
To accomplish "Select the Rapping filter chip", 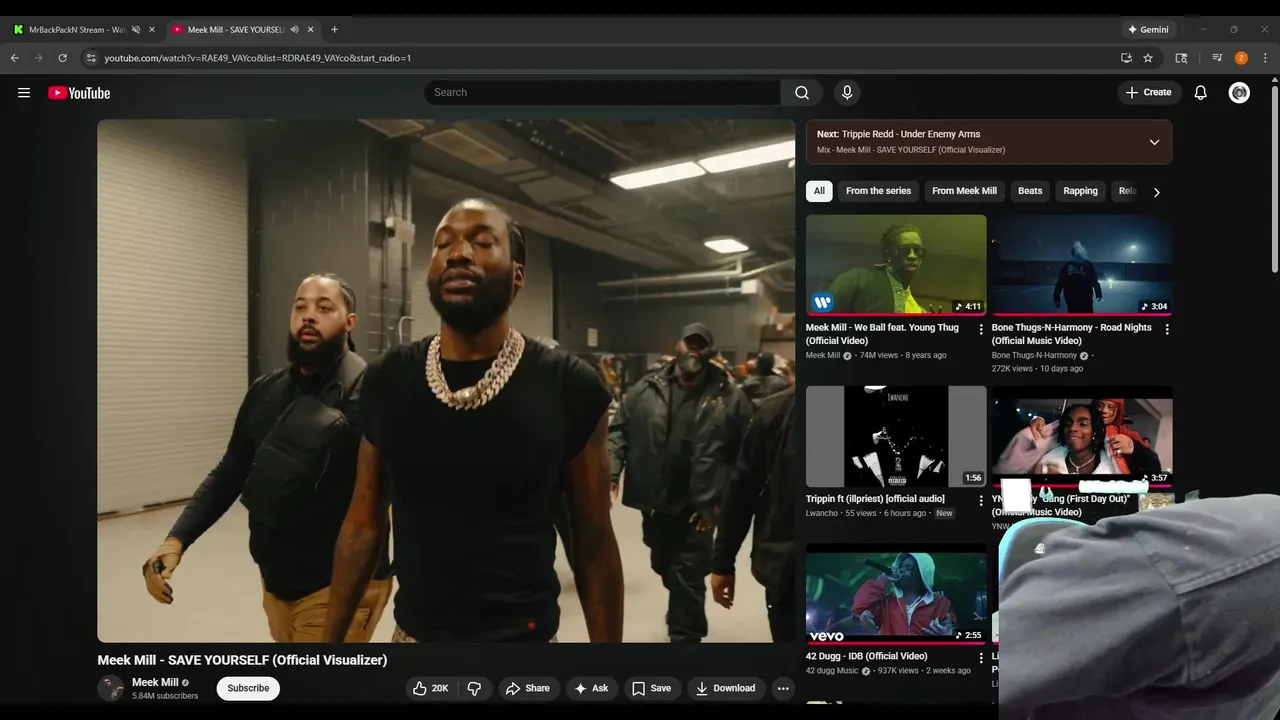I will coord(1080,191).
